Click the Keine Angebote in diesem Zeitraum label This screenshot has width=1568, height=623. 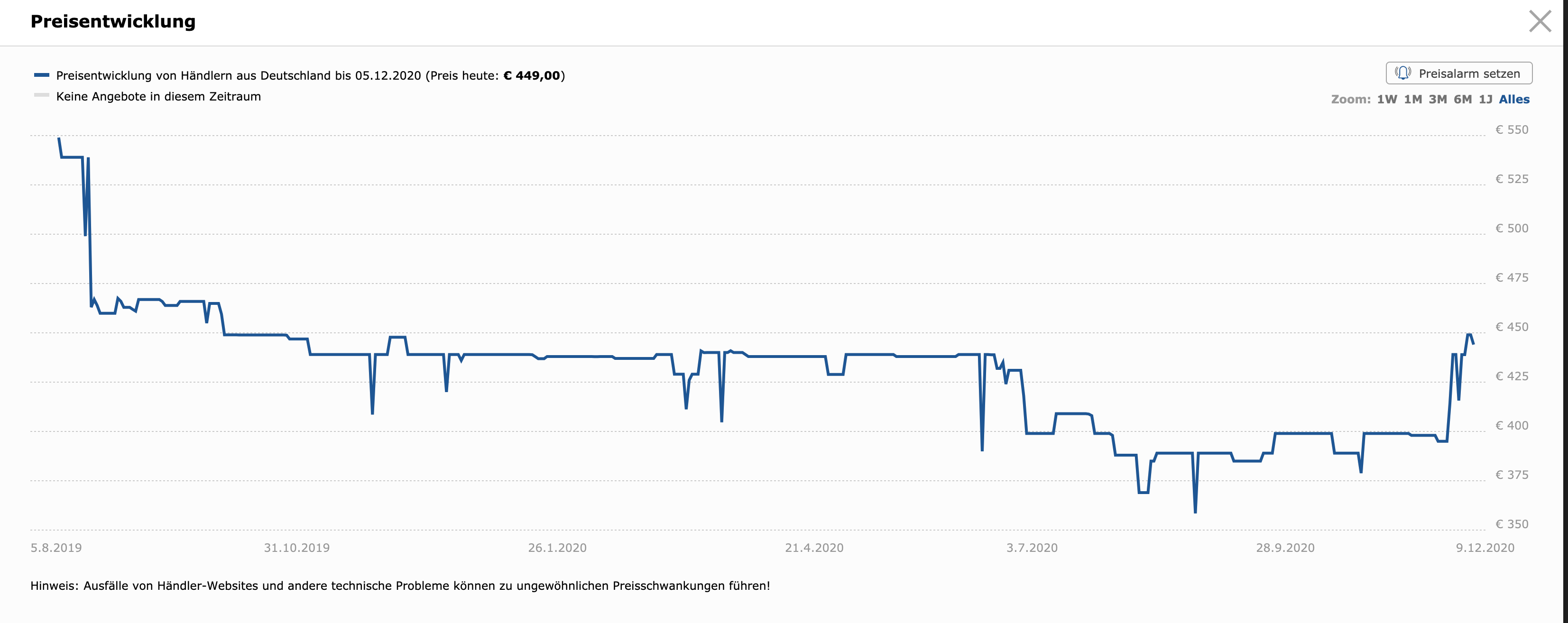(158, 97)
